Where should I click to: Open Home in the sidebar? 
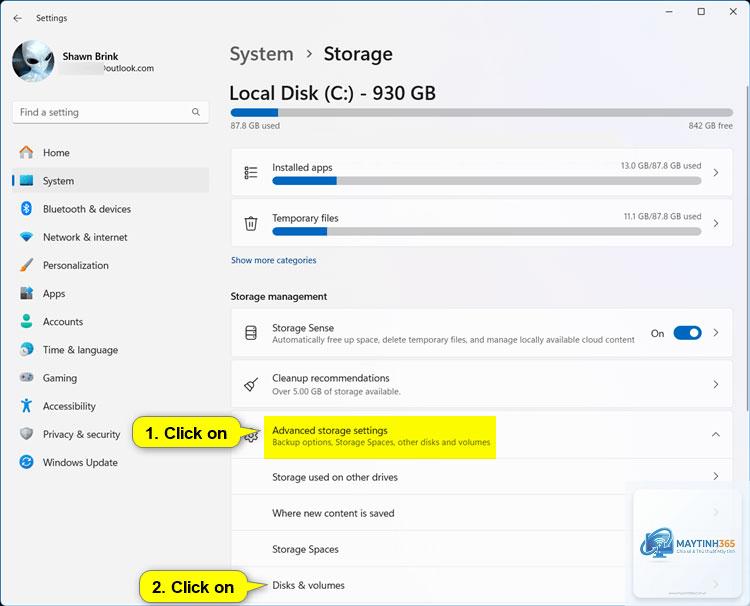(110, 153)
